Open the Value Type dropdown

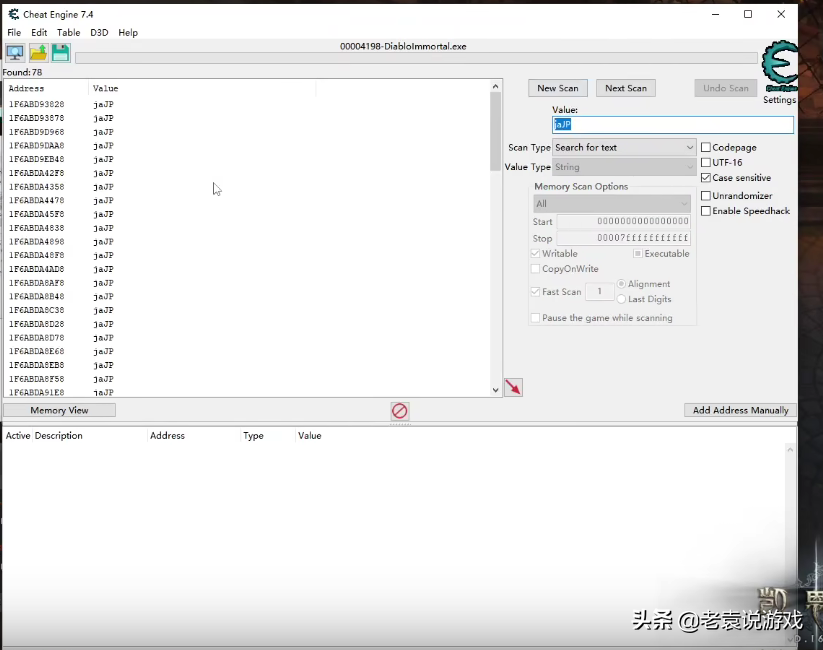click(x=624, y=168)
